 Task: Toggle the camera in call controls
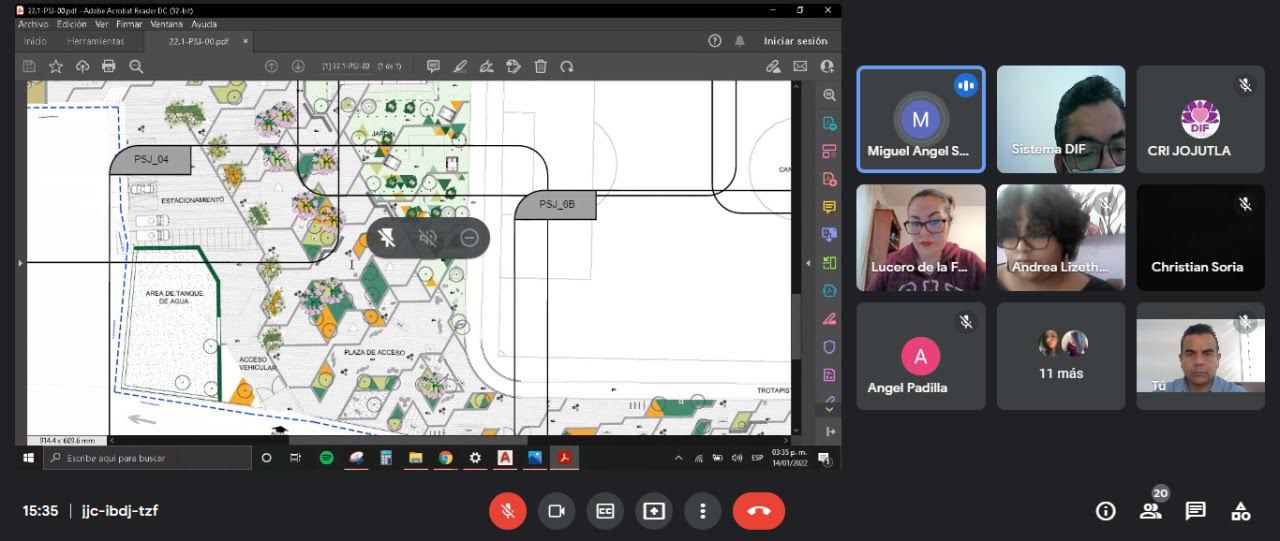coord(556,511)
